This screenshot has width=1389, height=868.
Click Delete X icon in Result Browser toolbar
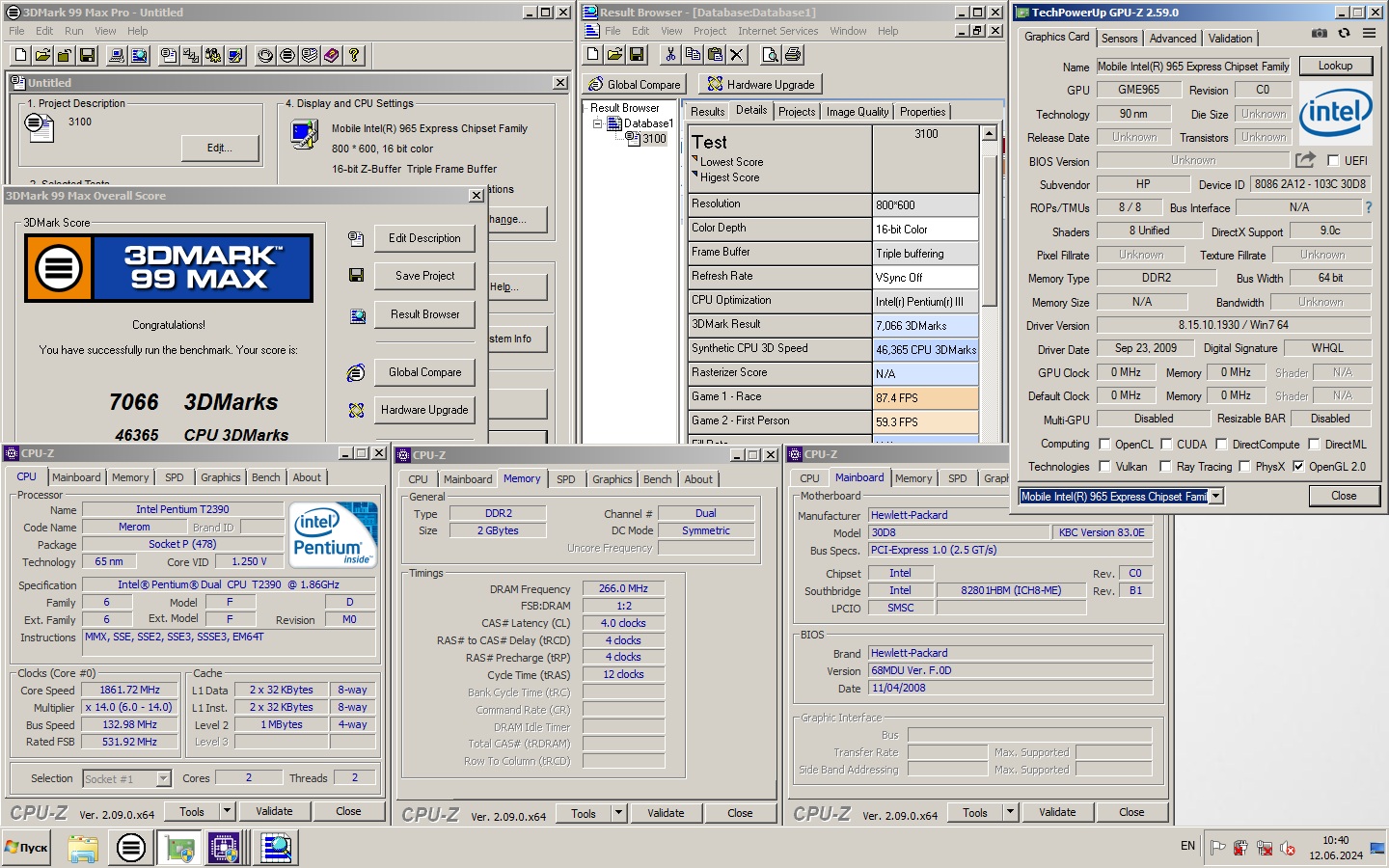737,55
